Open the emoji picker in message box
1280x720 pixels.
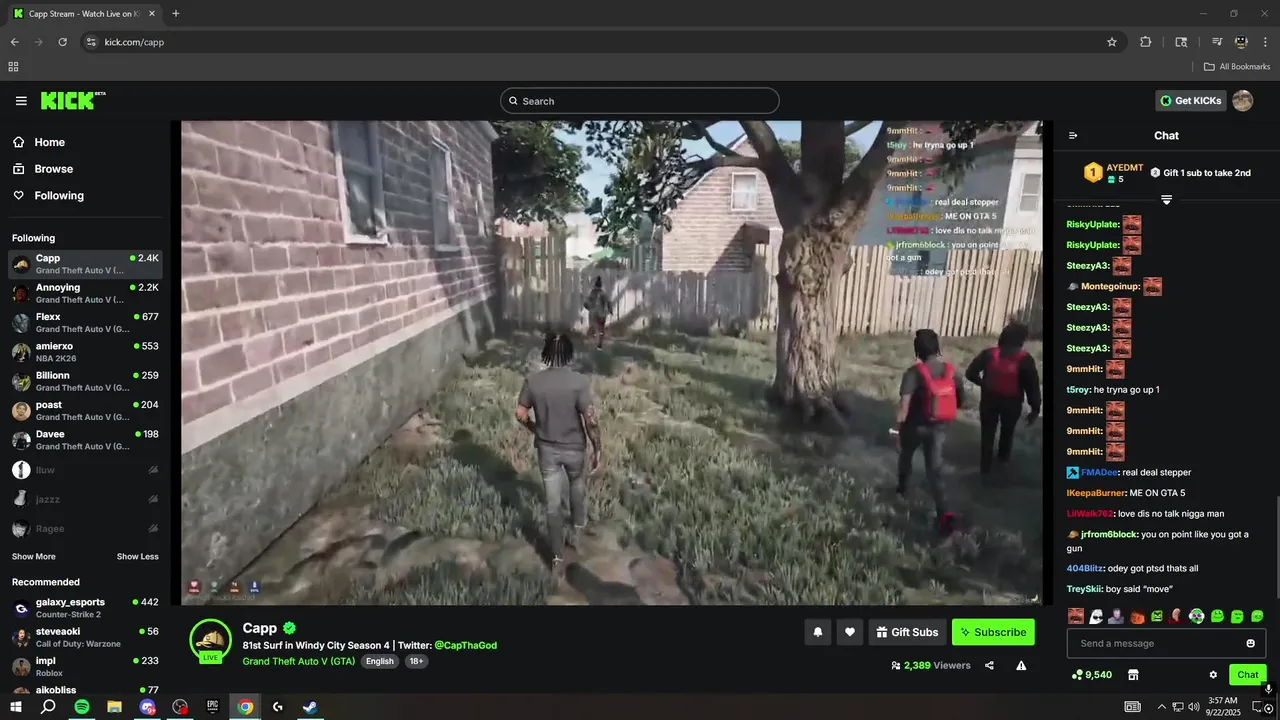pos(1250,643)
